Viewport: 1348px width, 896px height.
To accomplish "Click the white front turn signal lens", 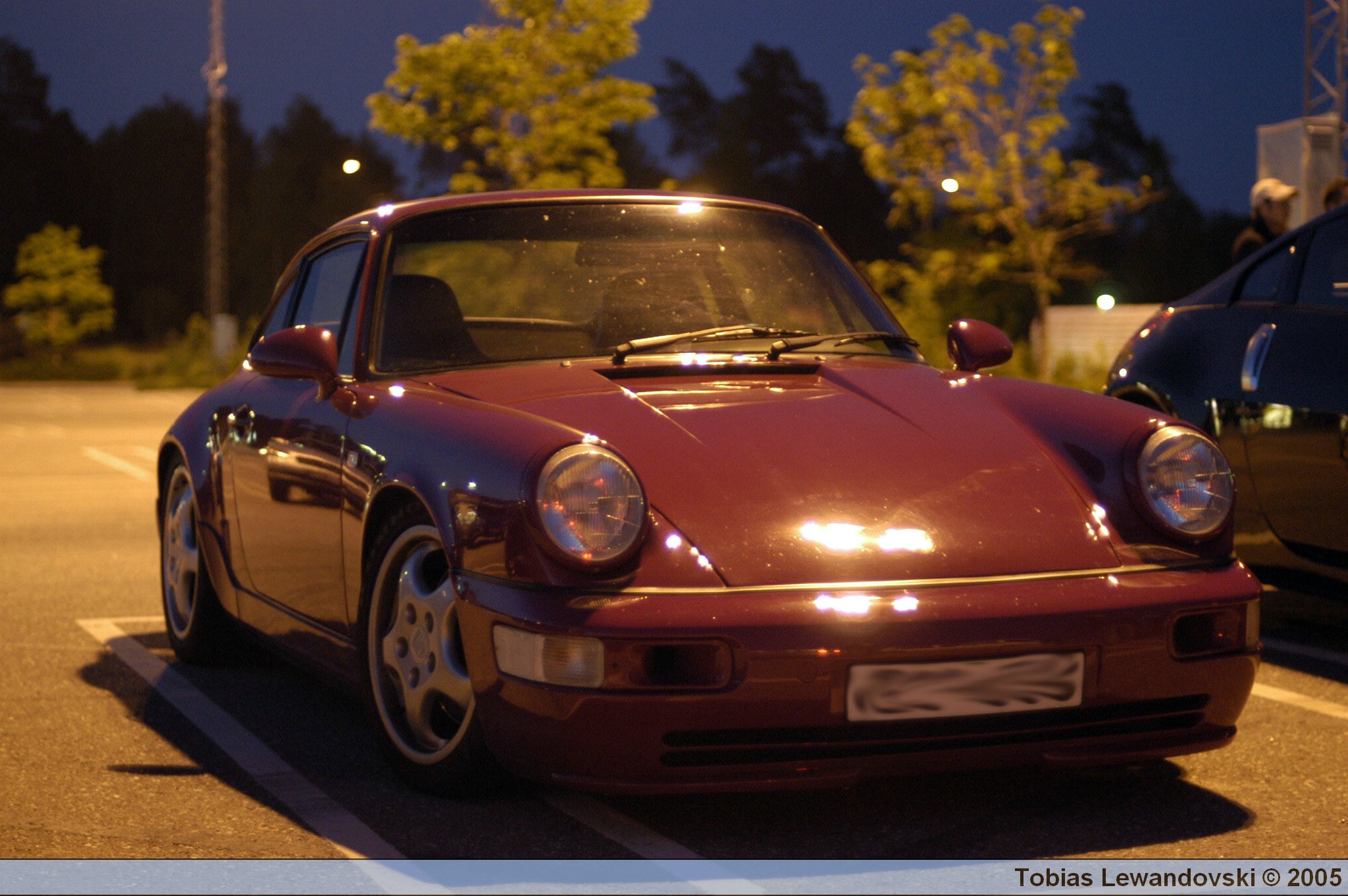I will (x=548, y=656).
